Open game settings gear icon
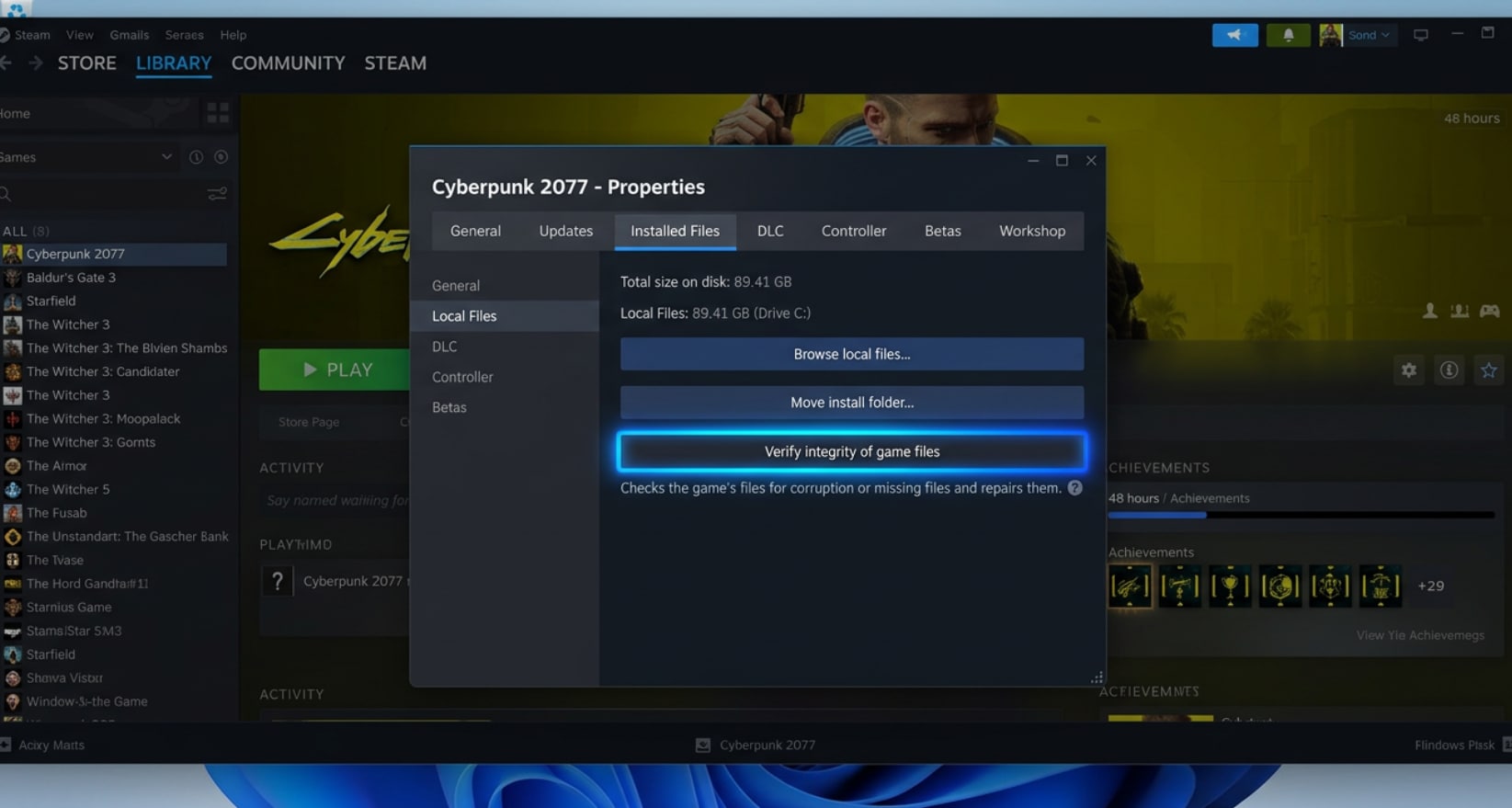This screenshot has height=808, width=1512. [1409, 370]
